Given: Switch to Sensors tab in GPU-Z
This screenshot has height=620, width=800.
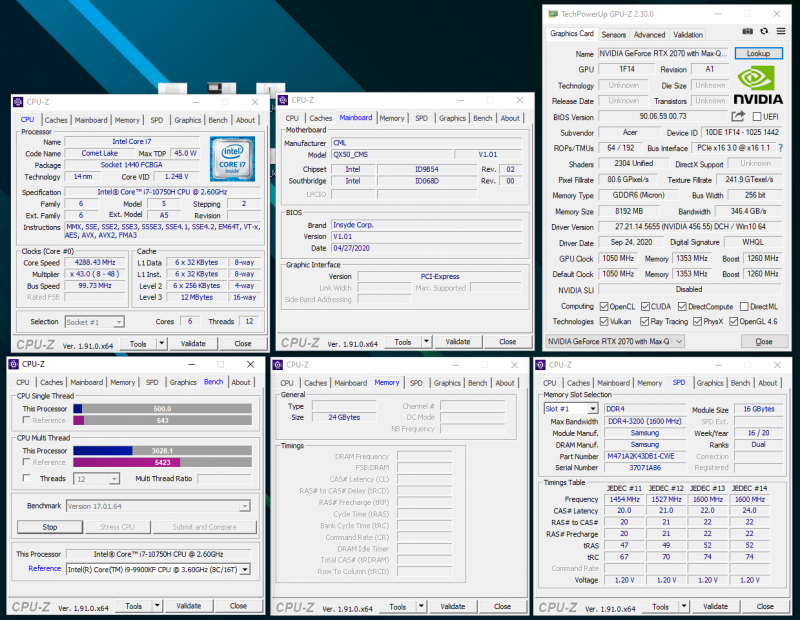Looking at the screenshot, I should tap(613, 35).
